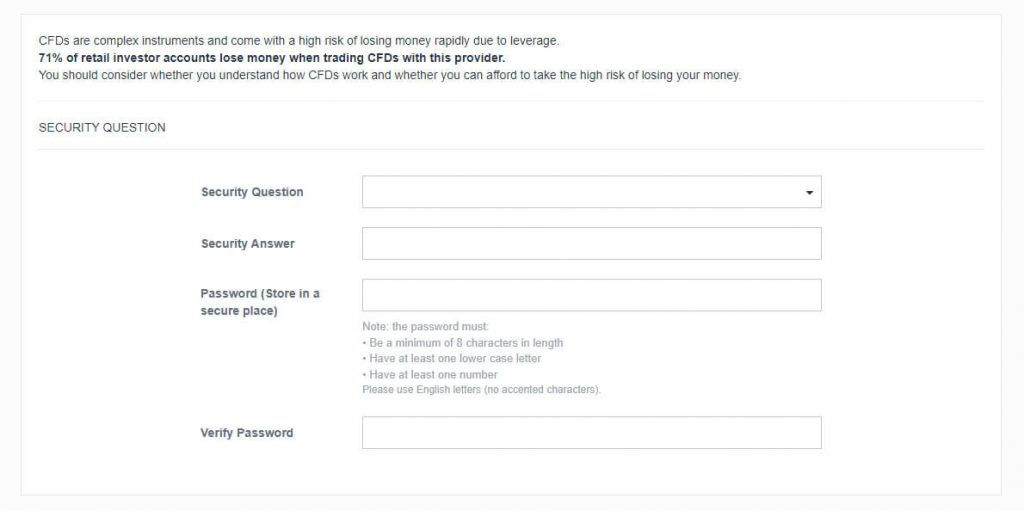Click the divider line beneath SECURITY QUESTION heading
Viewport: 1024px width, 511px height.
pos(510,150)
